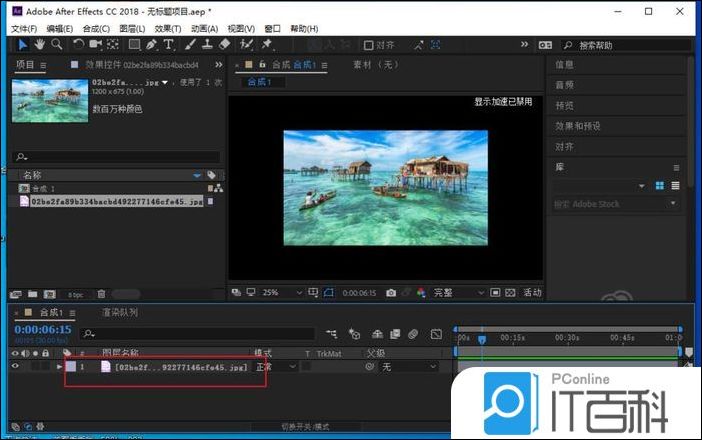
Task: Select the Type text tool
Action: point(168,44)
